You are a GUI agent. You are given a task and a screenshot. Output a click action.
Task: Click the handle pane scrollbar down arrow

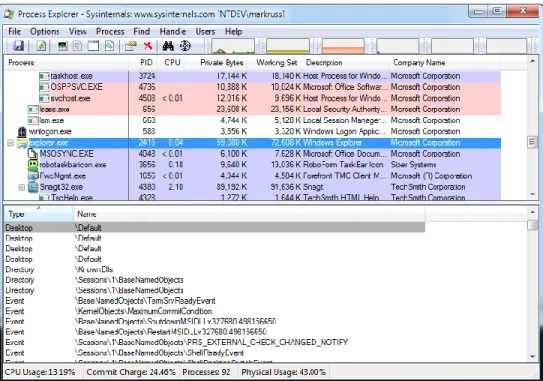tap(533, 356)
